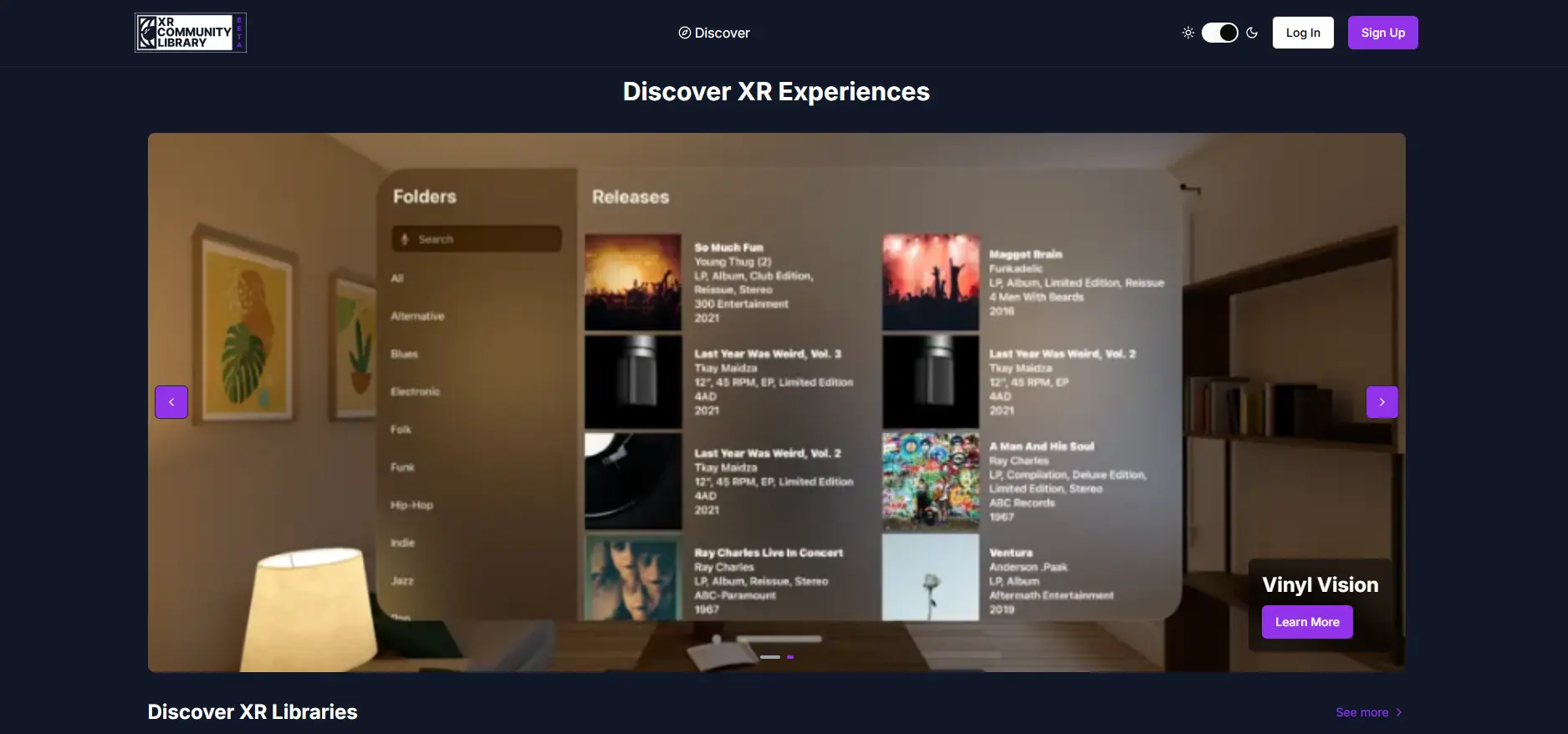Click the Discover XR Libraries heading
The width and height of the screenshot is (1568, 734).
pos(253,711)
